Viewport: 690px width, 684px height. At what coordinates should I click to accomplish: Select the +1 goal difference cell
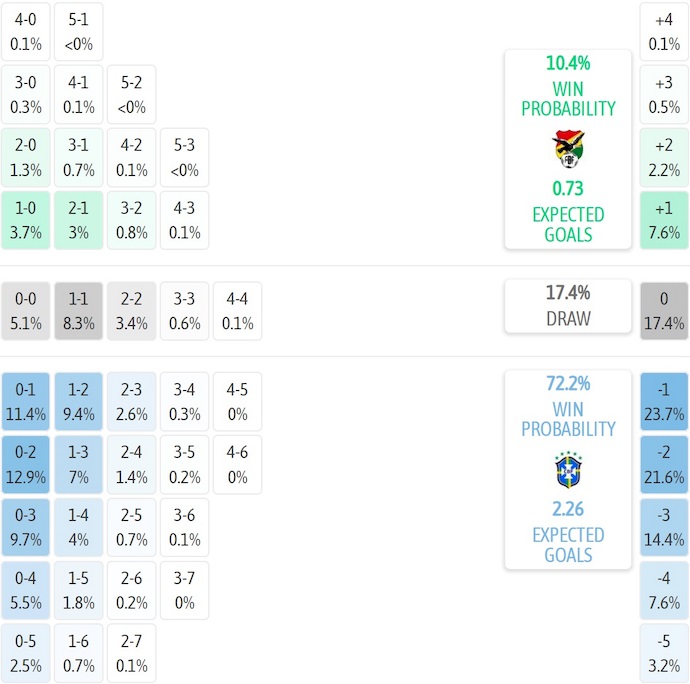click(664, 220)
